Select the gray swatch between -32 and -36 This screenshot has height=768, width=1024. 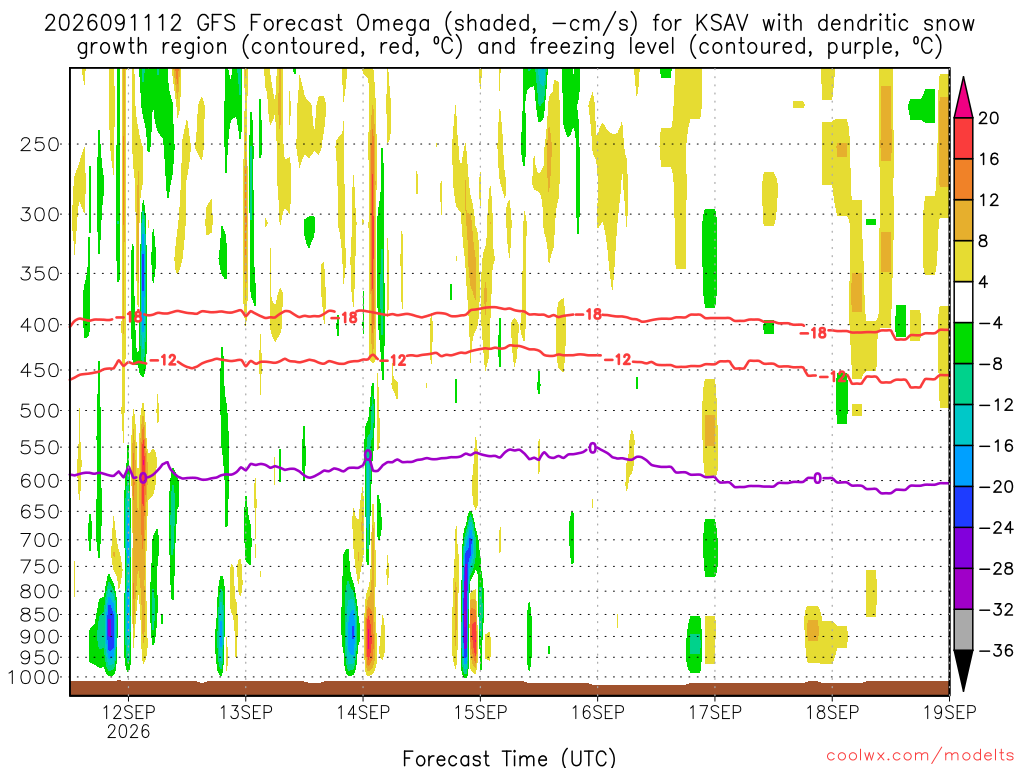[963, 630]
